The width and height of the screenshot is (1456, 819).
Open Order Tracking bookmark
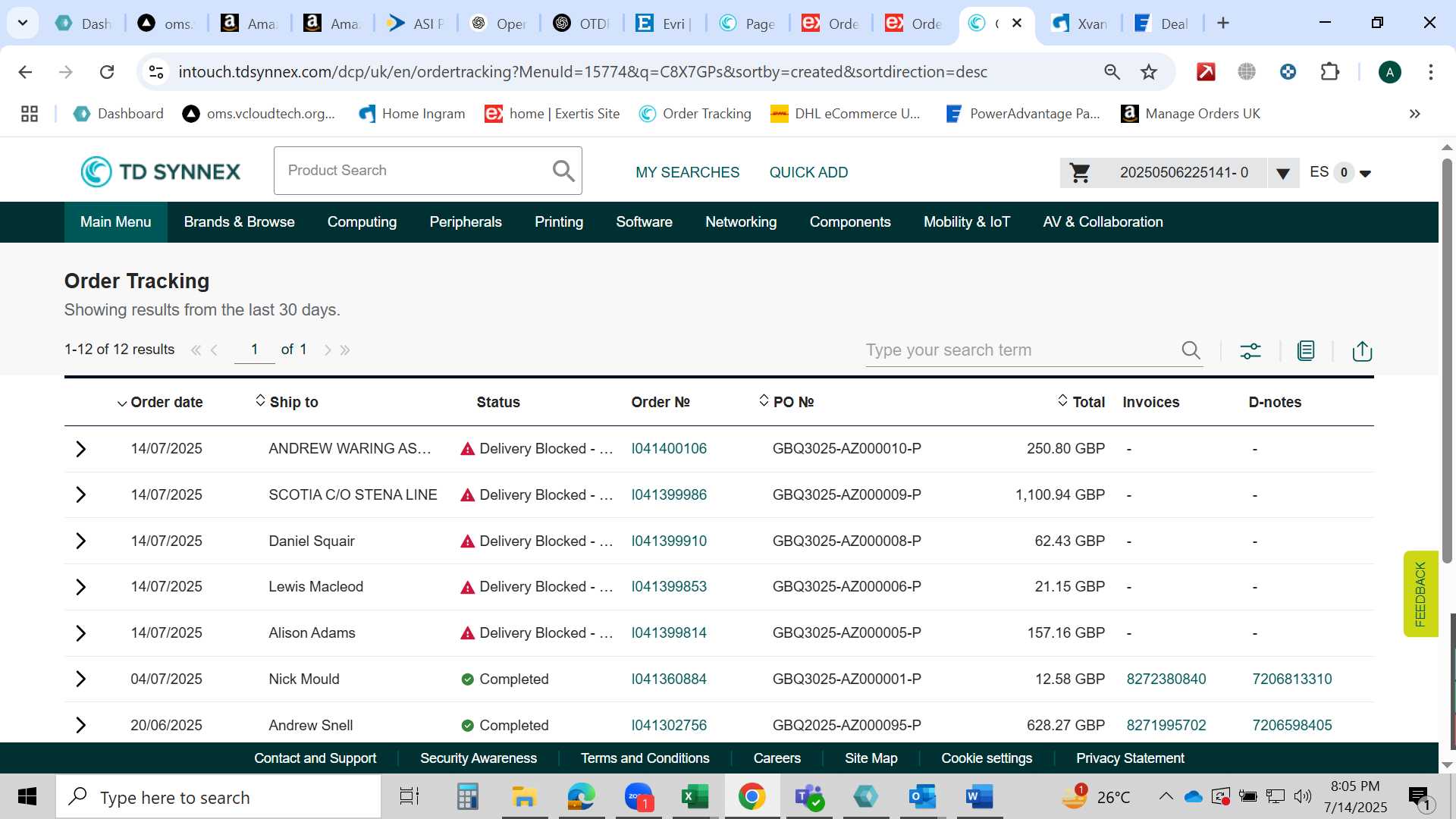[695, 114]
